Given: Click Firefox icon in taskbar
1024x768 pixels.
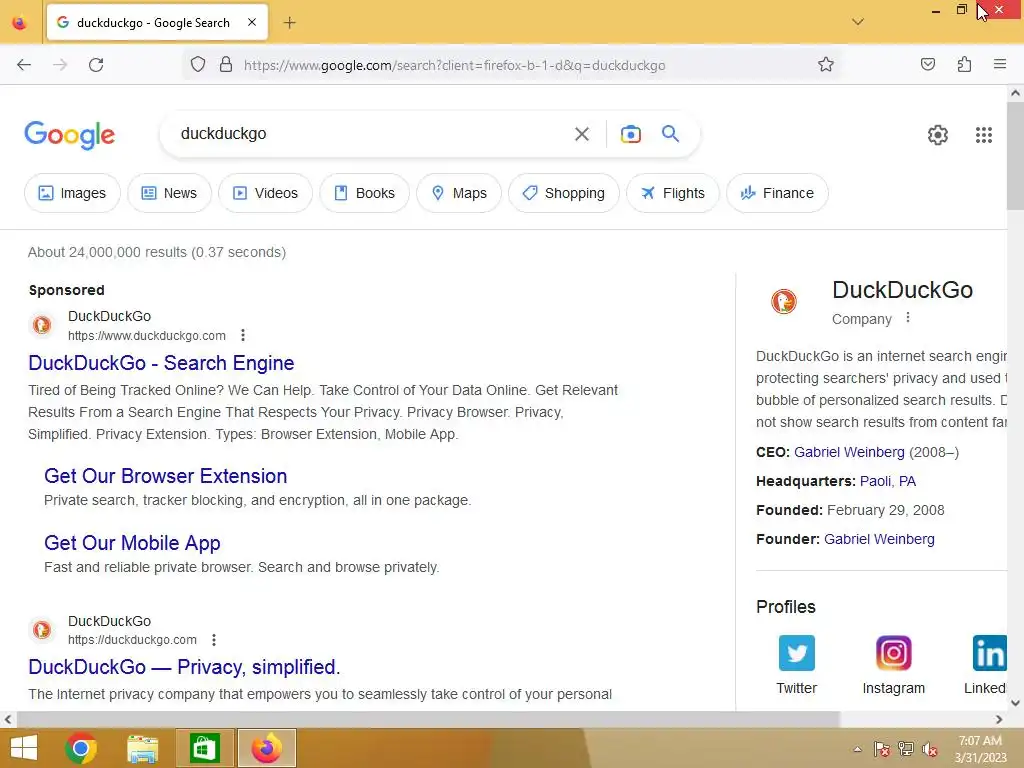Looking at the screenshot, I should tap(266, 748).
